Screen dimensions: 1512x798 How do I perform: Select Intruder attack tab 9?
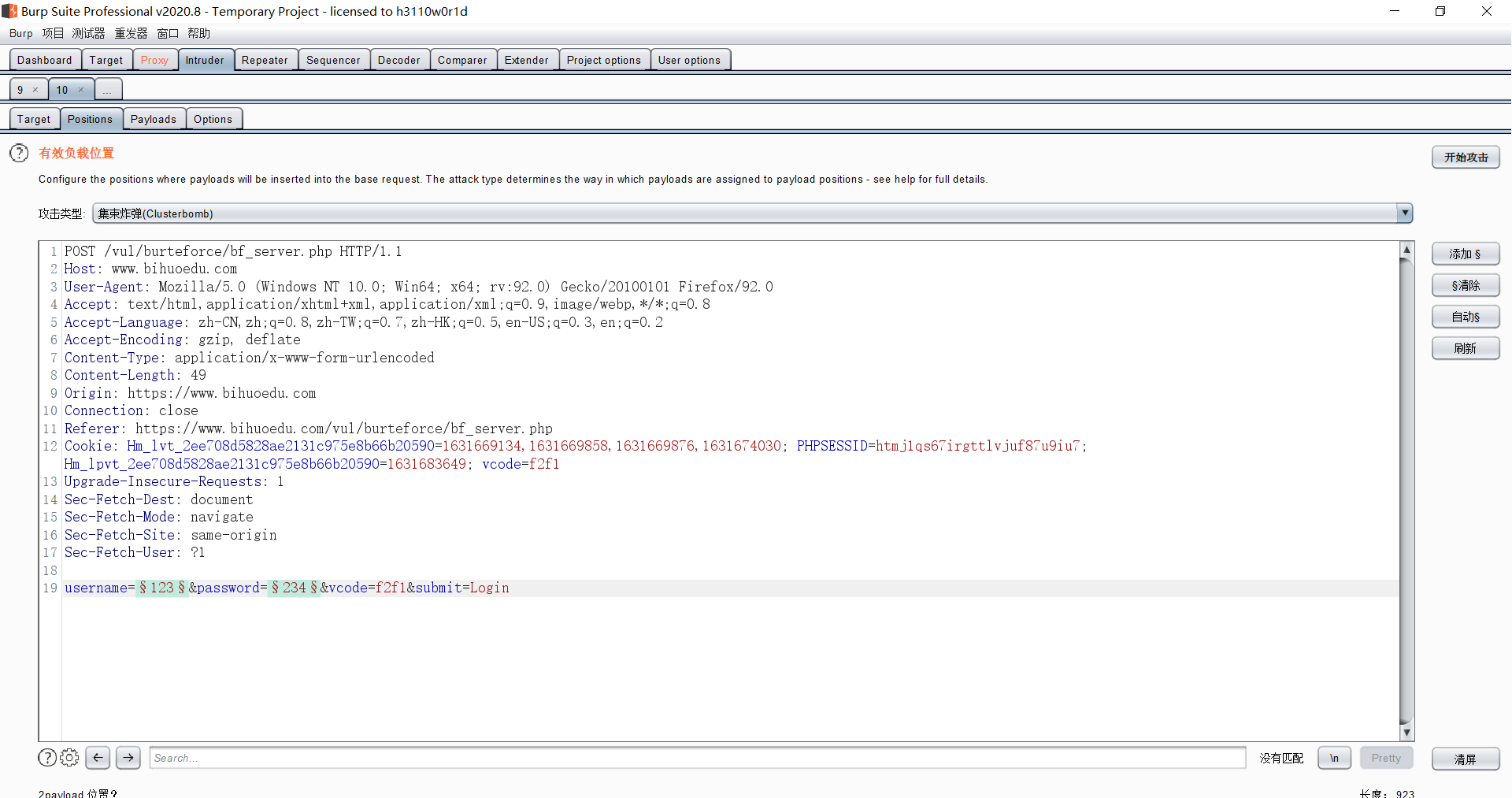20,90
